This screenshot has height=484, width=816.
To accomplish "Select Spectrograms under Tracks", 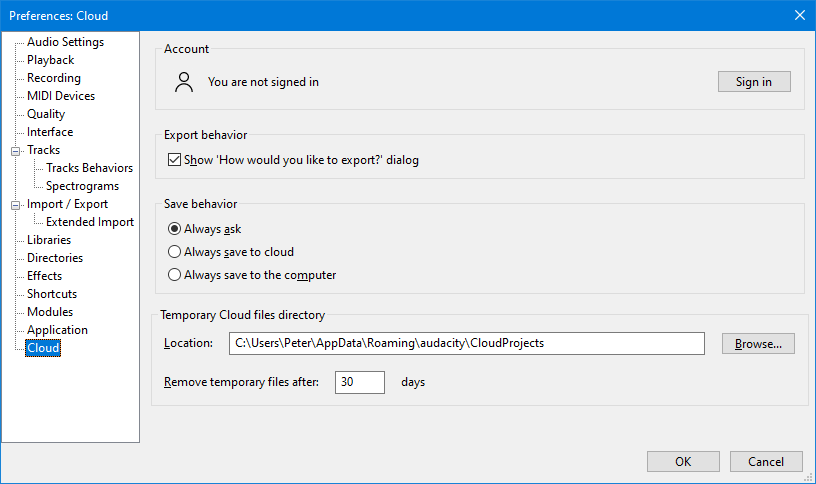I will [x=82, y=186].
